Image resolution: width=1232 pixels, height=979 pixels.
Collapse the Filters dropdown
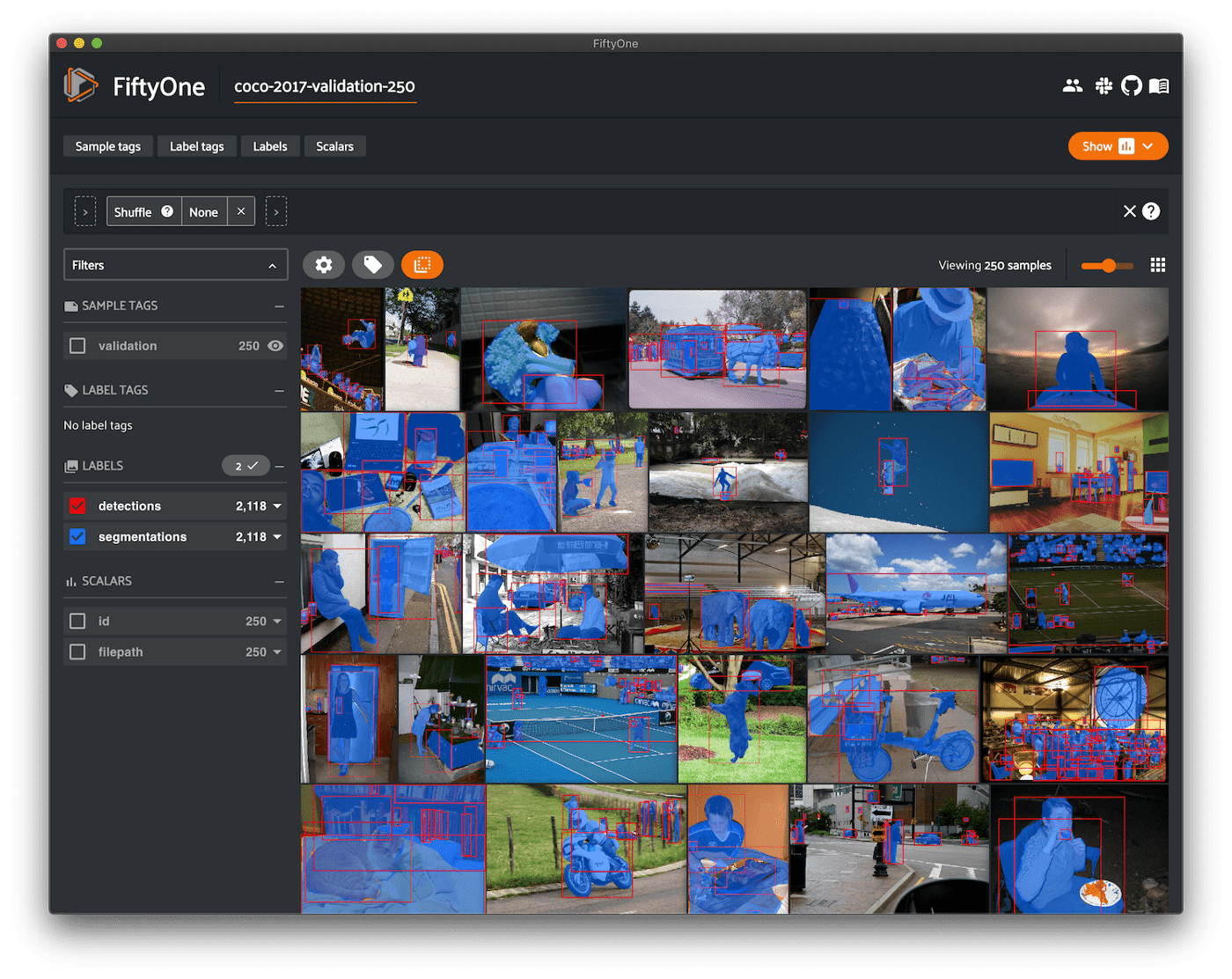[x=176, y=265]
